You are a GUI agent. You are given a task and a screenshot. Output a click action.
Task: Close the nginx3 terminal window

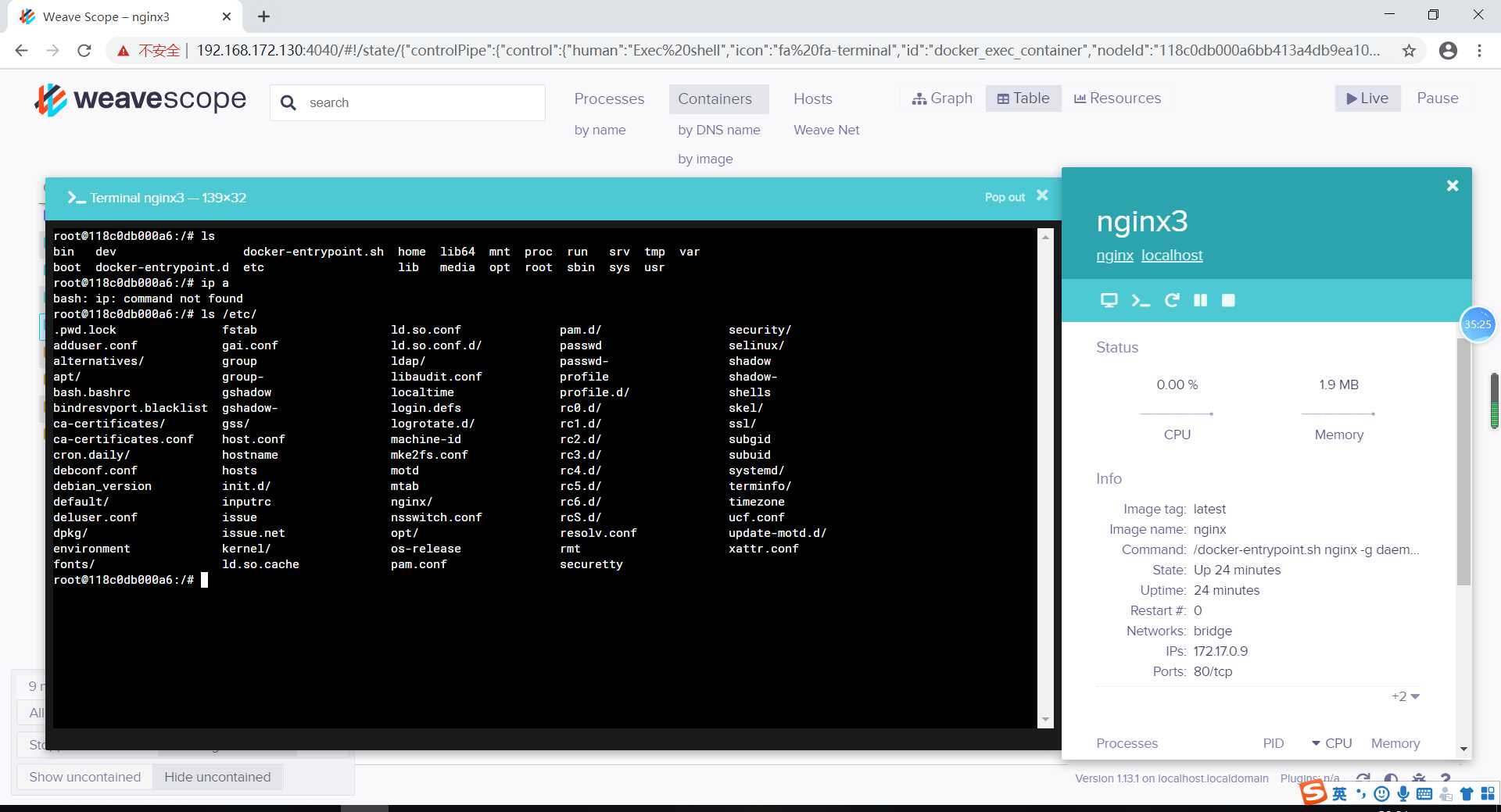tap(1042, 195)
